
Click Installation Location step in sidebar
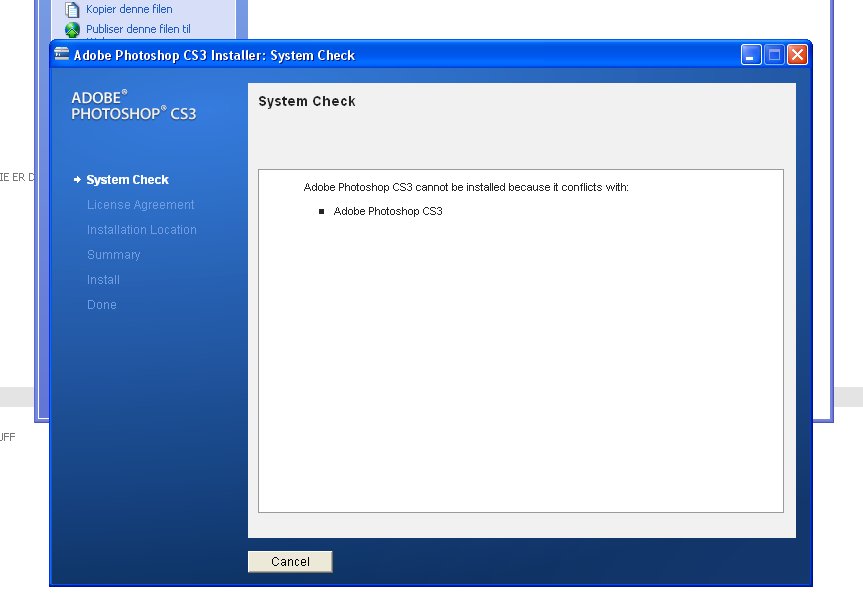click(x=141, y=230)
